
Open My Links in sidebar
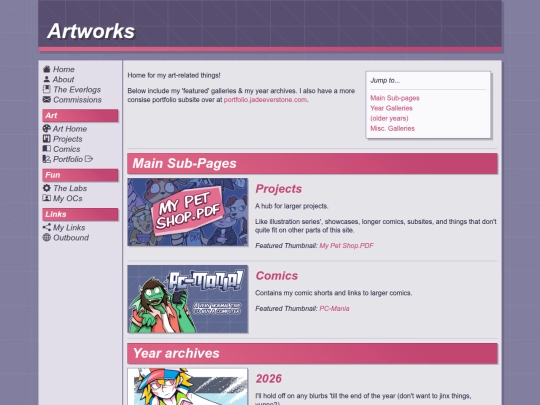(69, 227)
